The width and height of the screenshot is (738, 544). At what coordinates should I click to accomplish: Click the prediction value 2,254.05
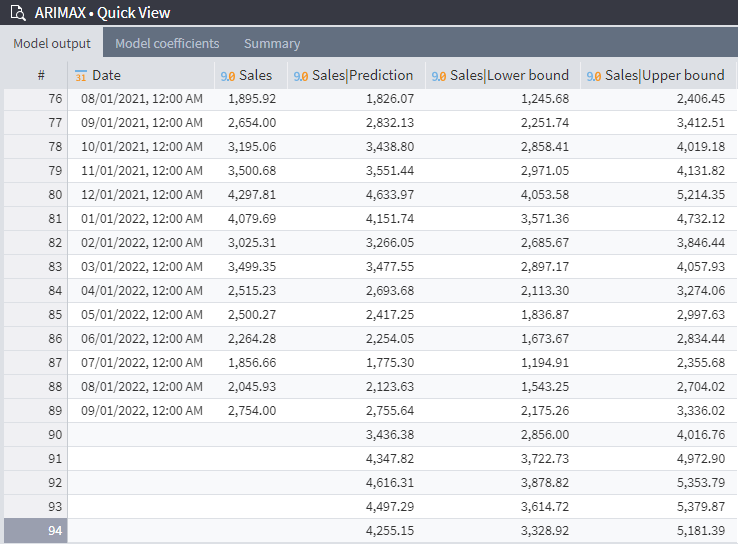coord(390,339)
